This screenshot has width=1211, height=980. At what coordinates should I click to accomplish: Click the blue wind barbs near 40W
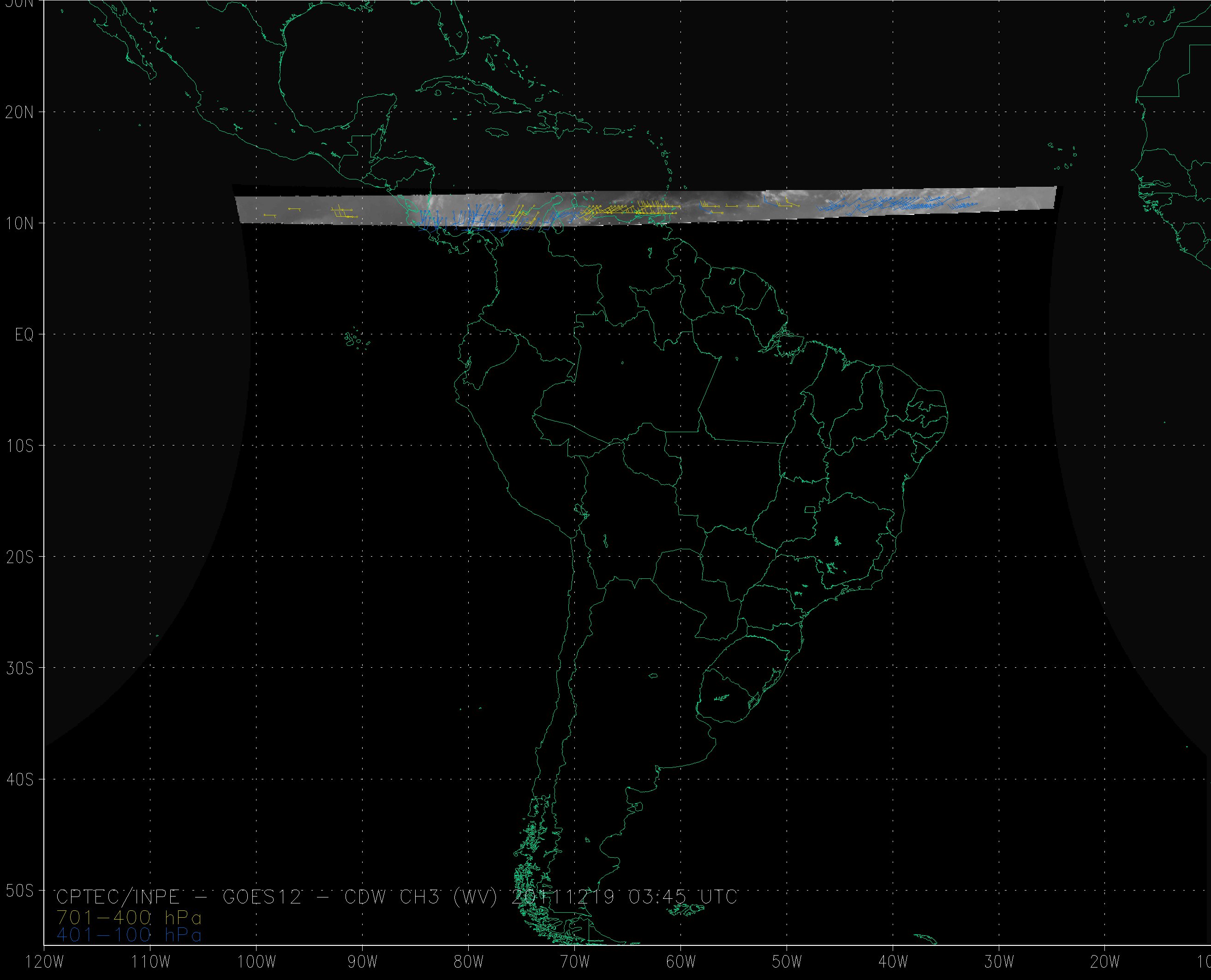click(892, 203)
